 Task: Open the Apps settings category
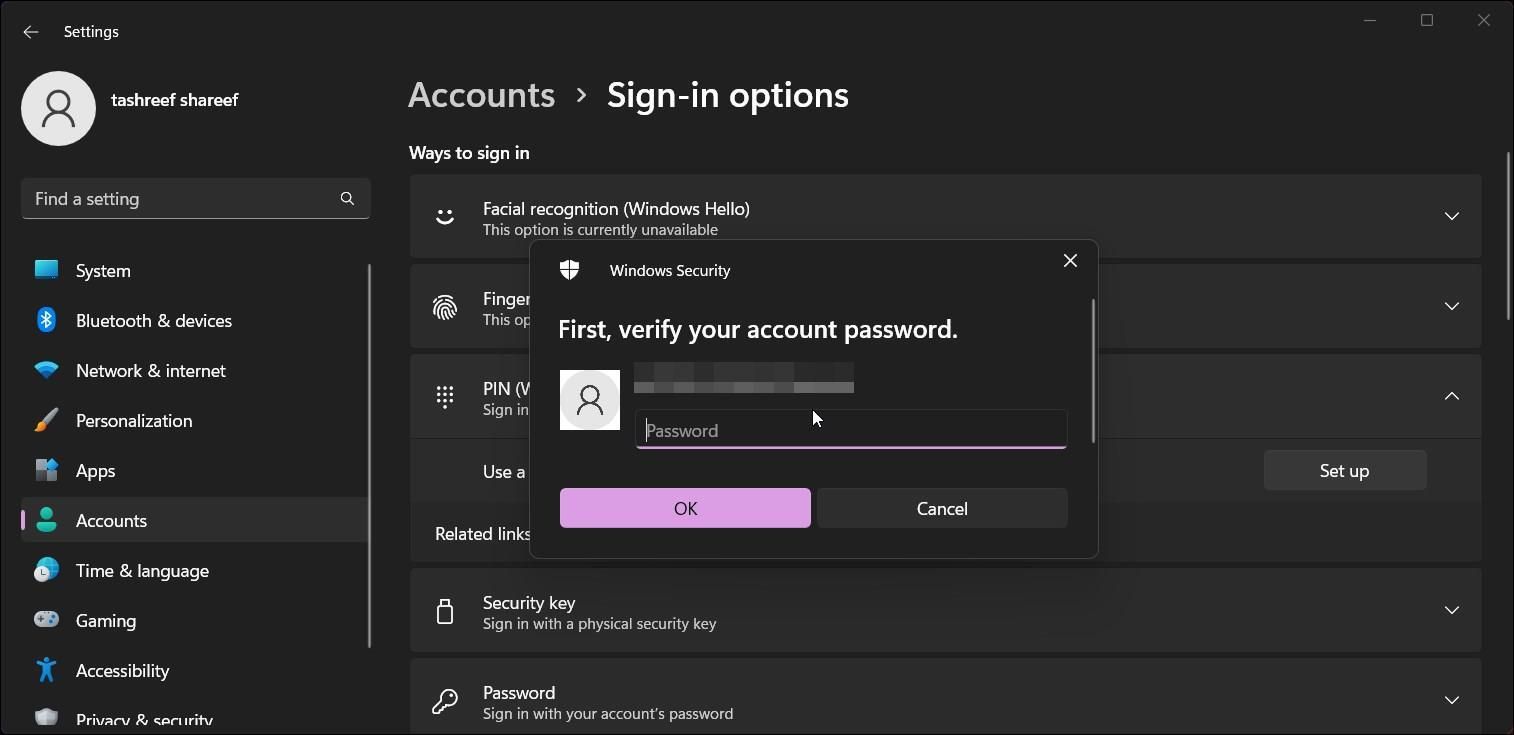pos(95,471)
